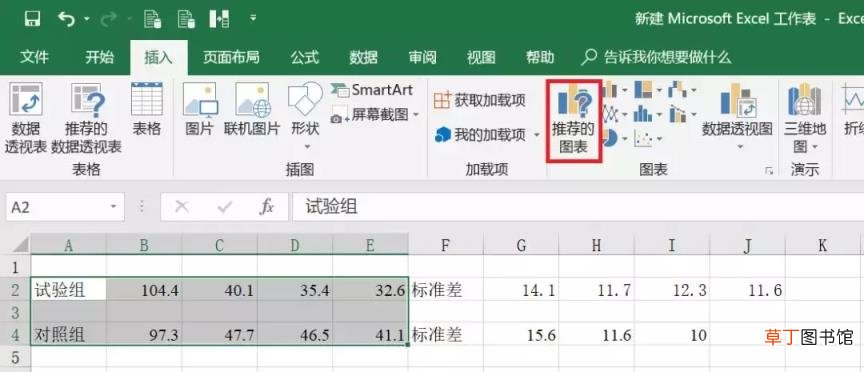Open 推荐的图表 recommended charts
Viewport: 864px width, 372px height.
pos(574,120)
